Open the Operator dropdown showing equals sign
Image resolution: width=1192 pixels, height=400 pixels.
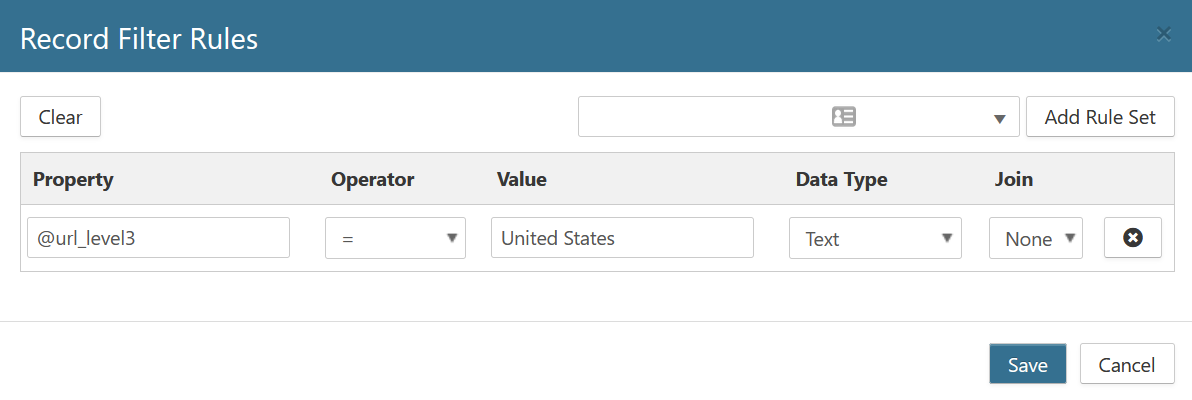395,238
